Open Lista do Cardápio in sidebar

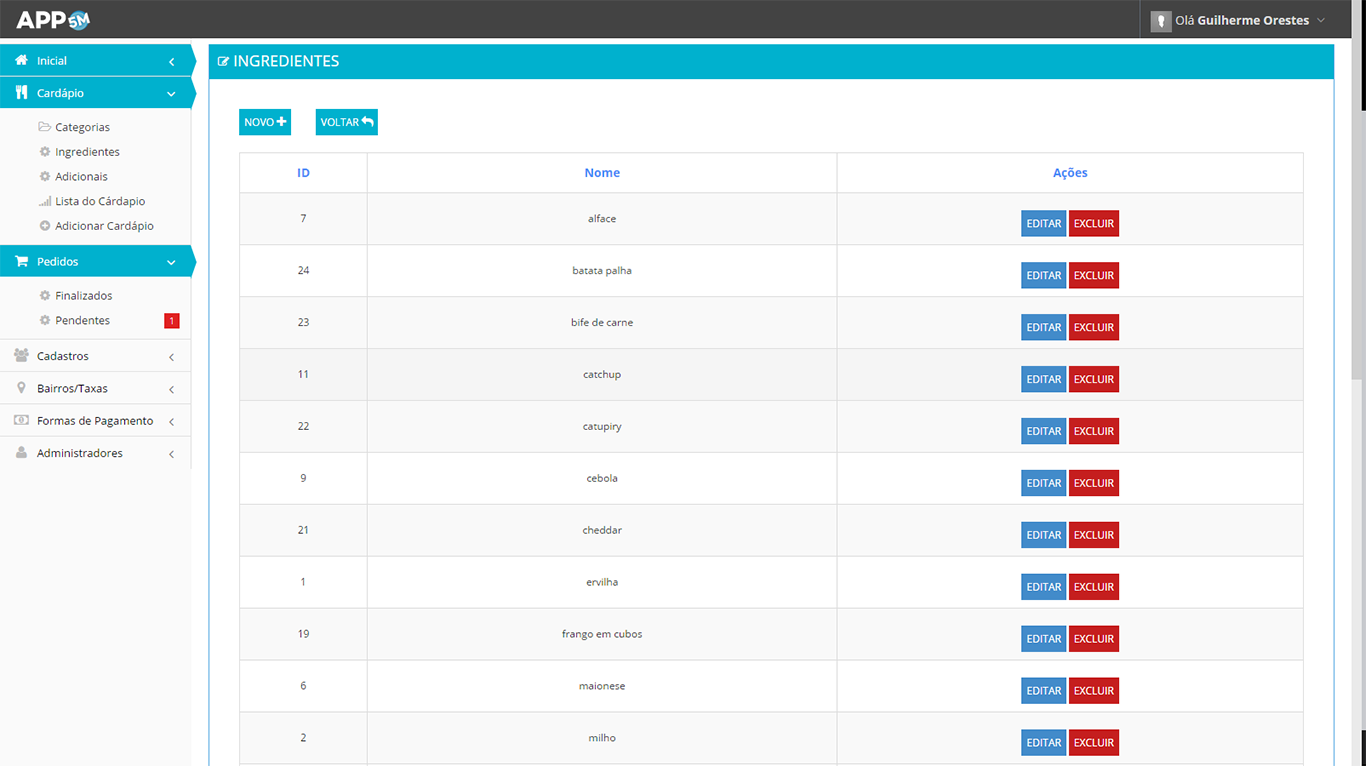pyautogui.click(x=100, y=202)
